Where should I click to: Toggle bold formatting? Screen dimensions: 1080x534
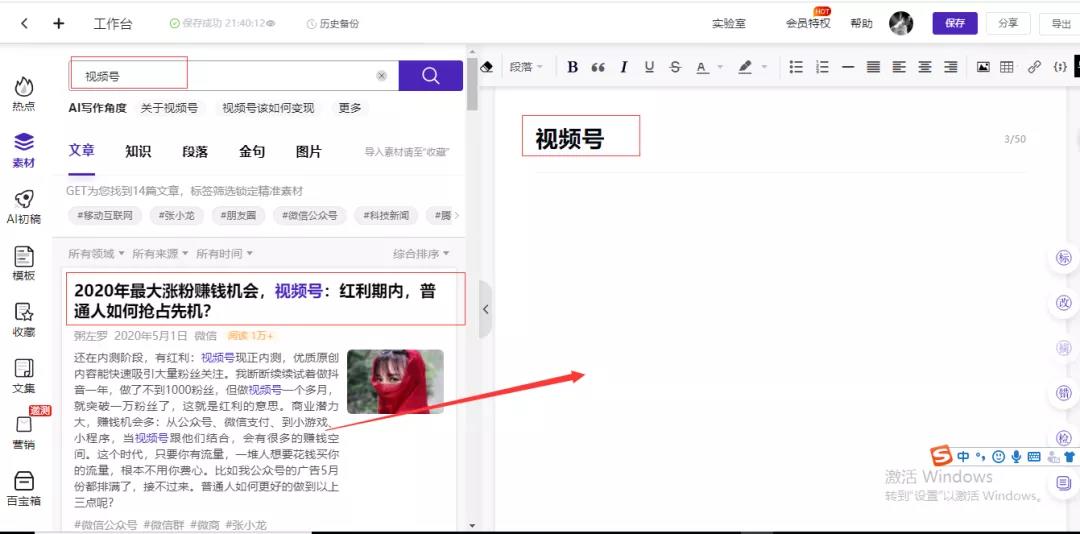click(x=572, y=67)
